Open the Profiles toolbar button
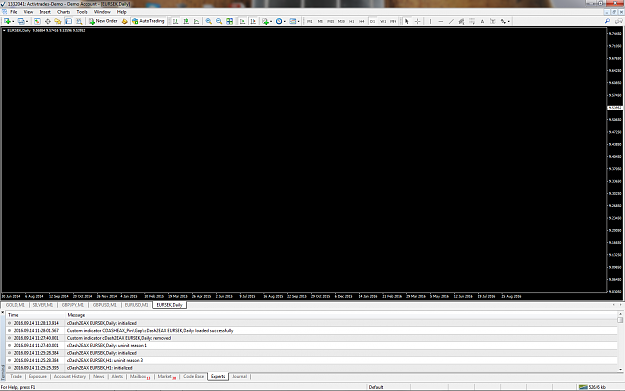 click(22, 21)
